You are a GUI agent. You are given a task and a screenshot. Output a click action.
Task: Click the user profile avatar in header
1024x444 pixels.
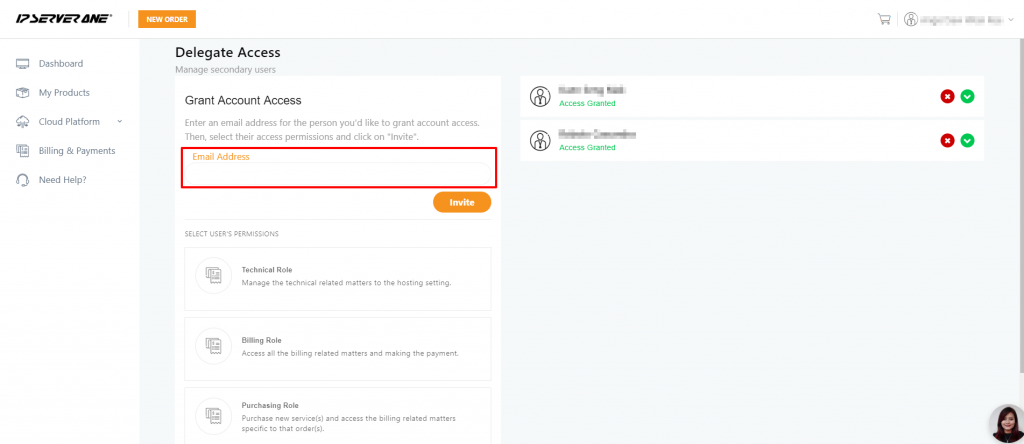[910, 20]
